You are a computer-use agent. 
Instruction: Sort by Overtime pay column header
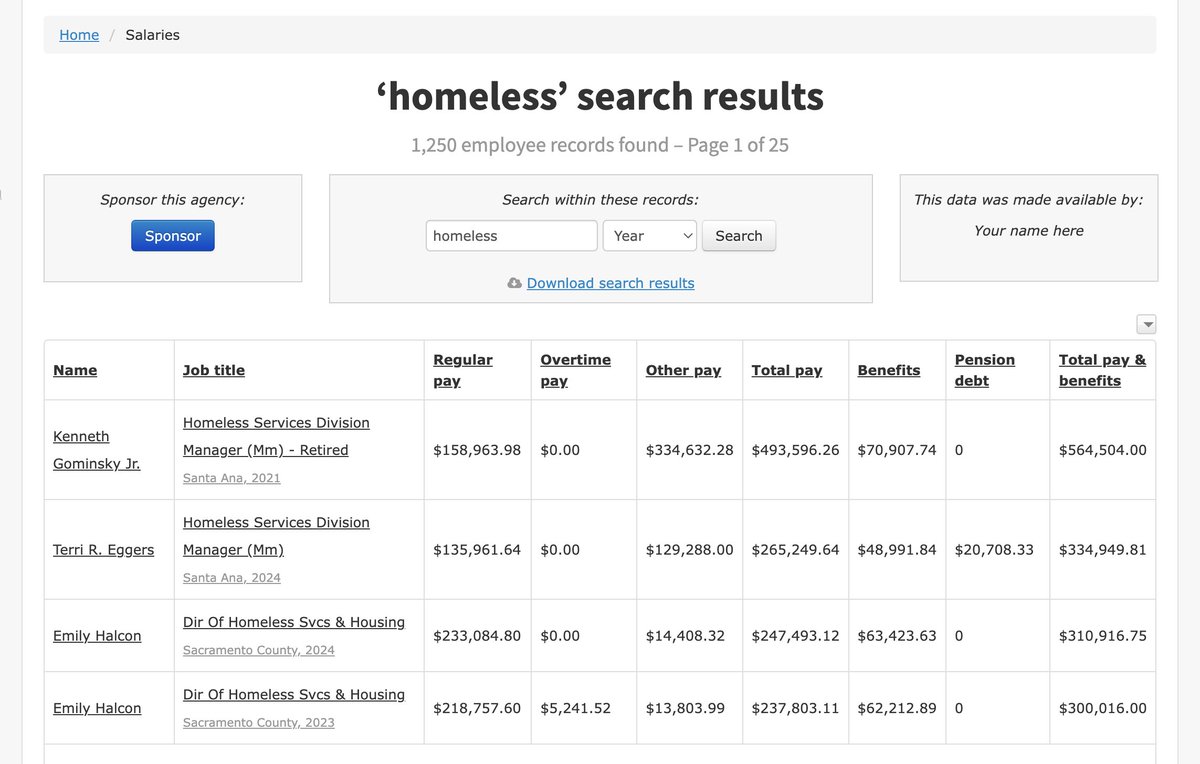point(575,370)
